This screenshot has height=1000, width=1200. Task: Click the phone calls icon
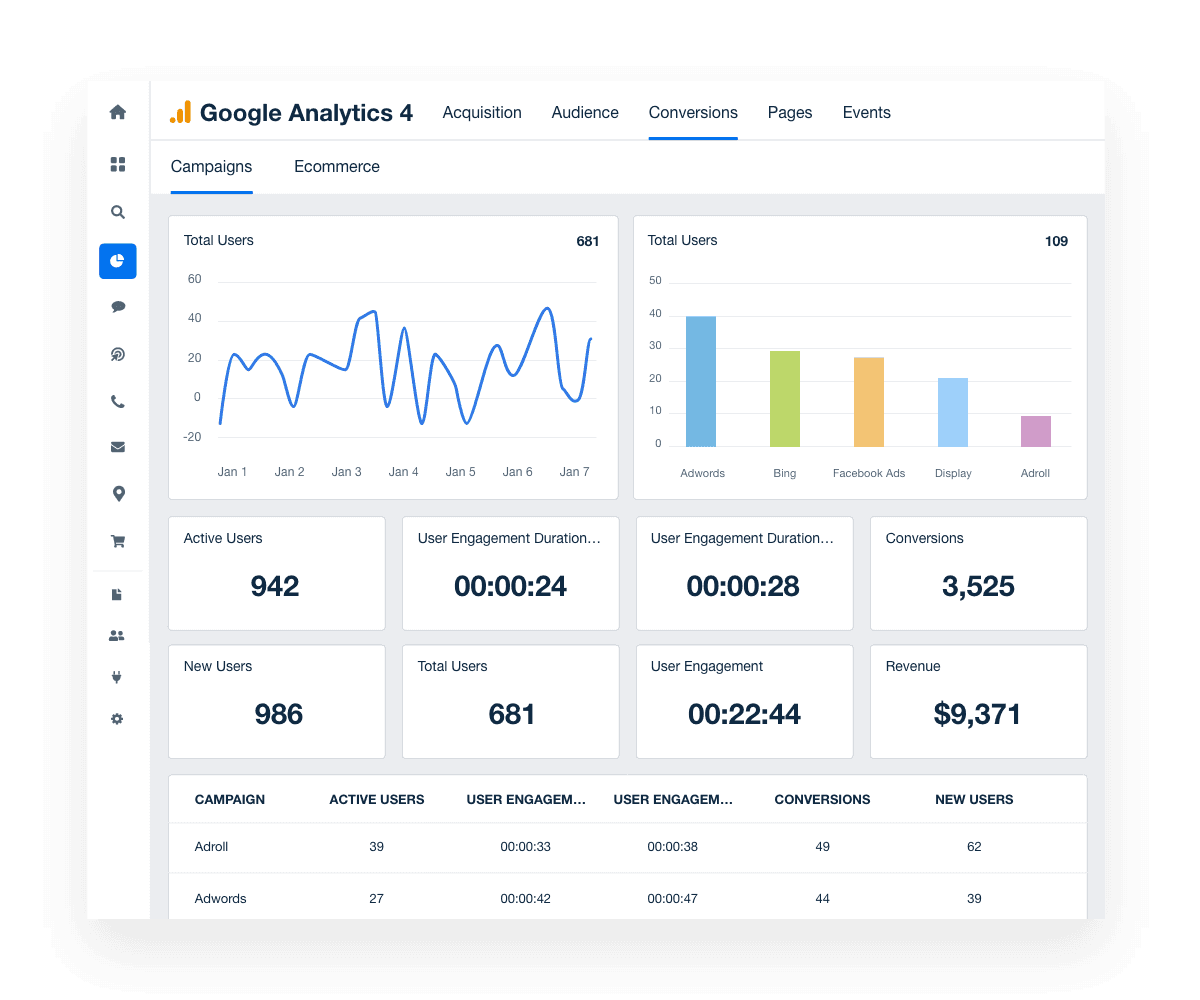tap(117, 400)
